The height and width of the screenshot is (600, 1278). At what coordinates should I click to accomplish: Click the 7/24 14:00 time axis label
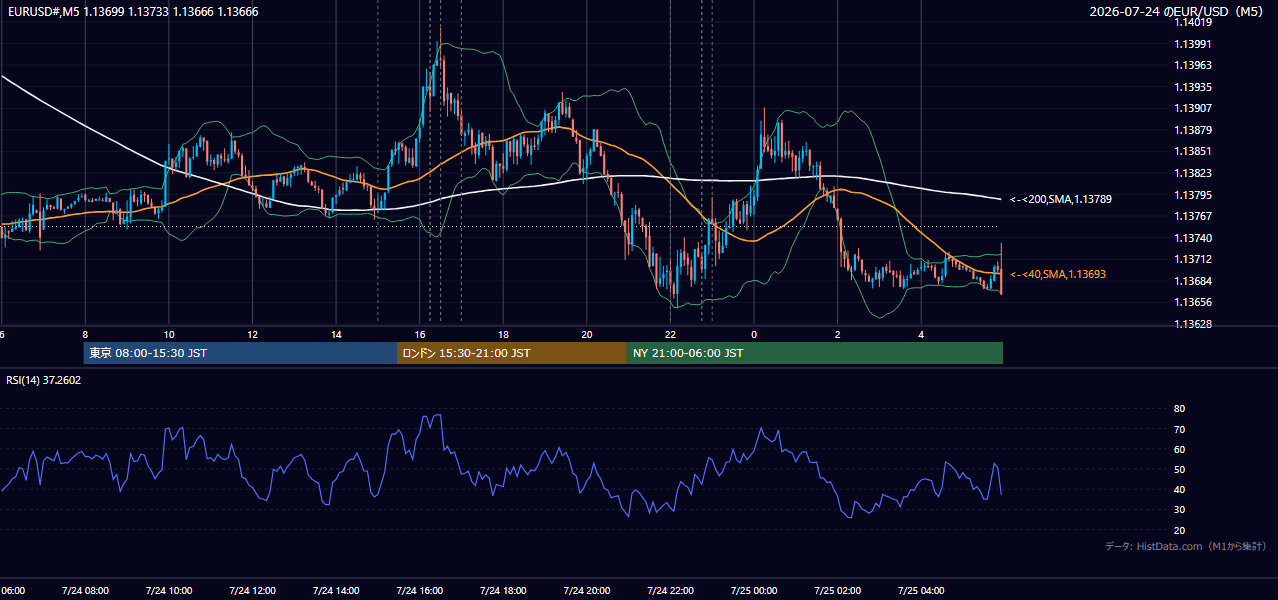click(336, 590)
